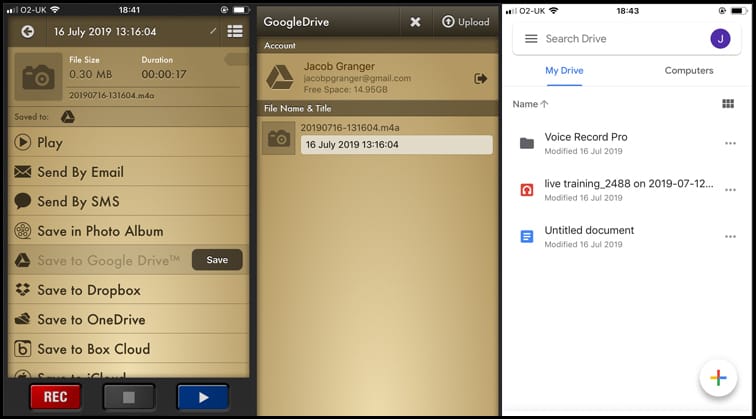Tap the Search Drive field
This screenshot has width=756, height=419.
(626, 39)
